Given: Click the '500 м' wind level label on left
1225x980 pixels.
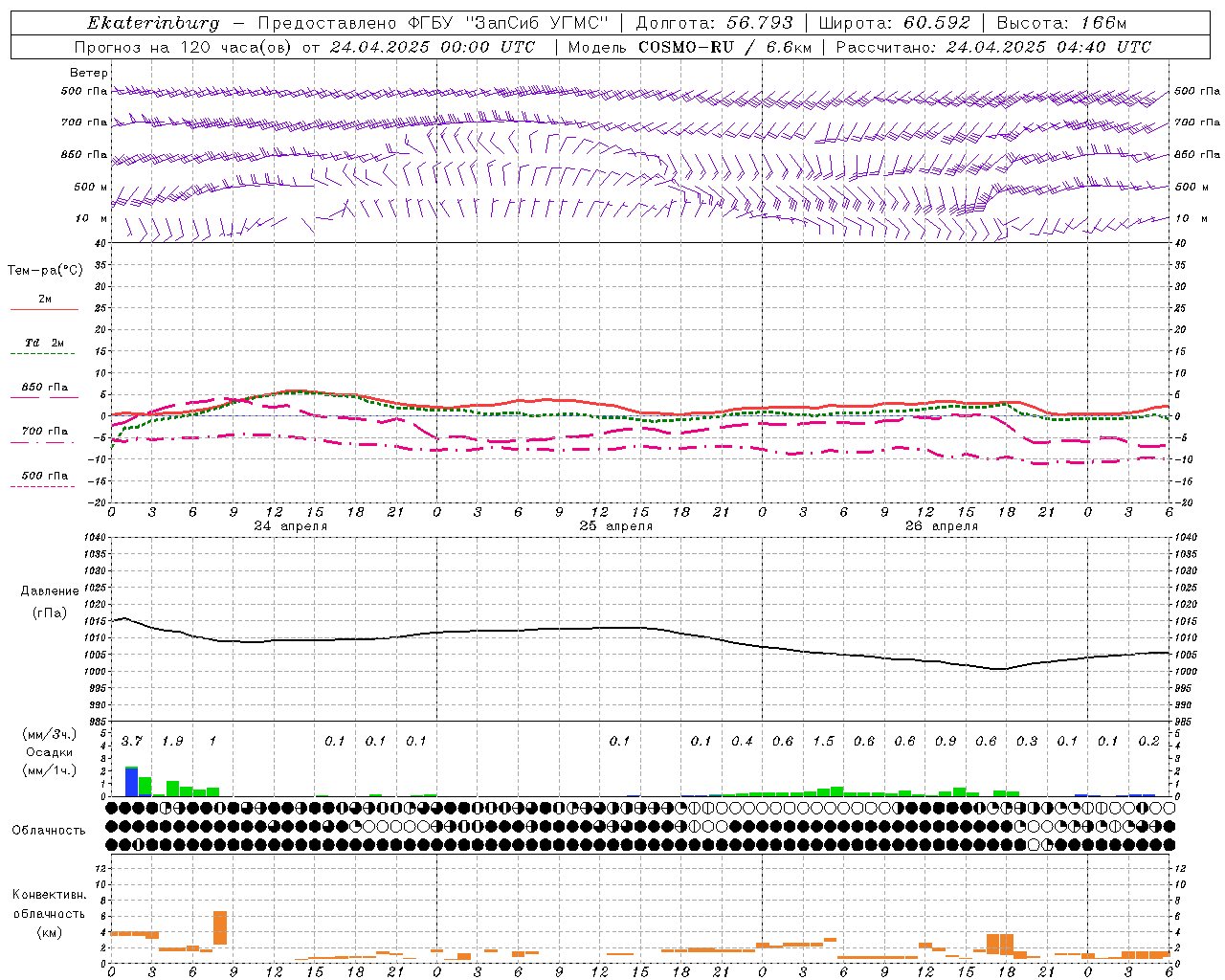Looking at the screenshot, I should pyautogui.click(x=91, y=187).
